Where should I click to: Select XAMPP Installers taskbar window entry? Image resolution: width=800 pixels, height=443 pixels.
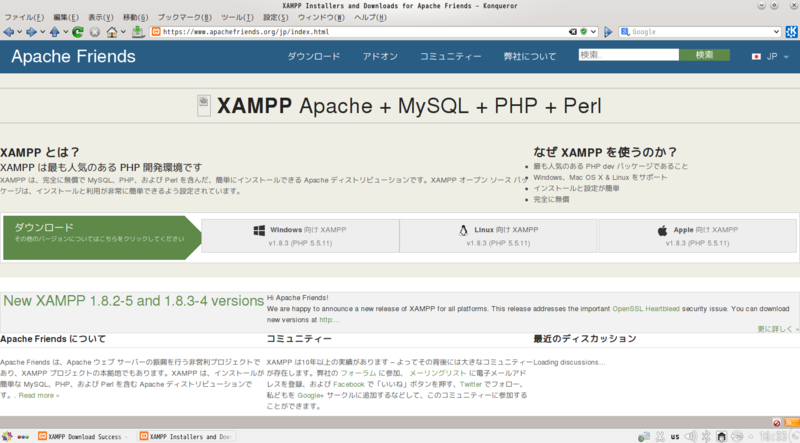pyautogui.click(x=187, y=436)
